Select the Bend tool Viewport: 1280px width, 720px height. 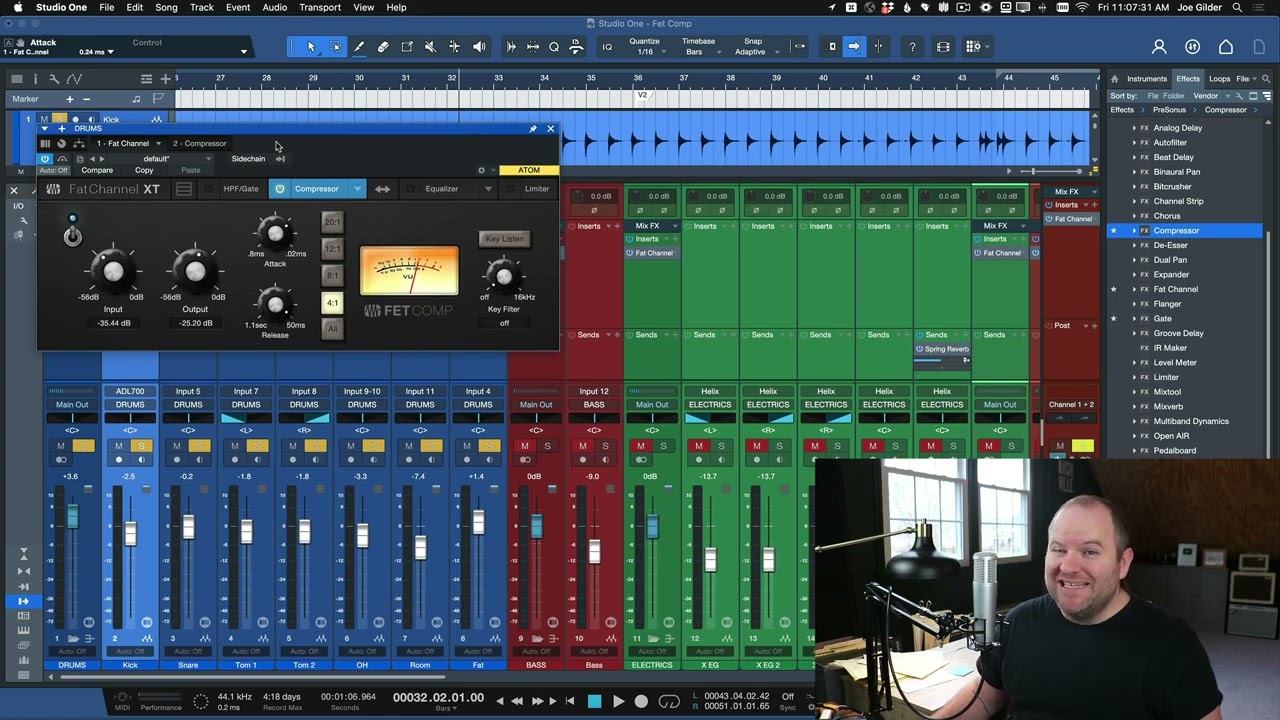tap(454, 47)
